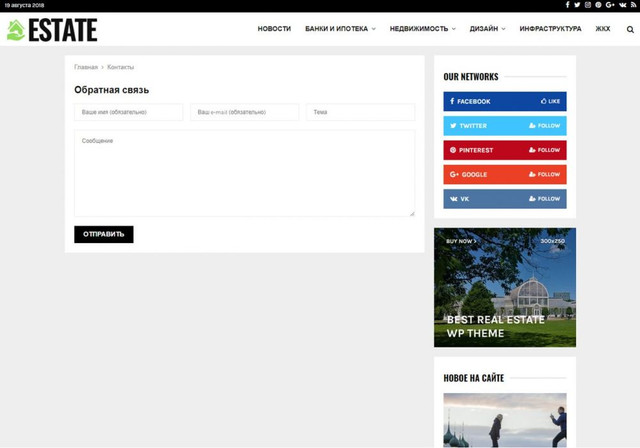Open the Pinterest icon in top bar
Viewport: 640px width, 448px height.
(598, 5)
